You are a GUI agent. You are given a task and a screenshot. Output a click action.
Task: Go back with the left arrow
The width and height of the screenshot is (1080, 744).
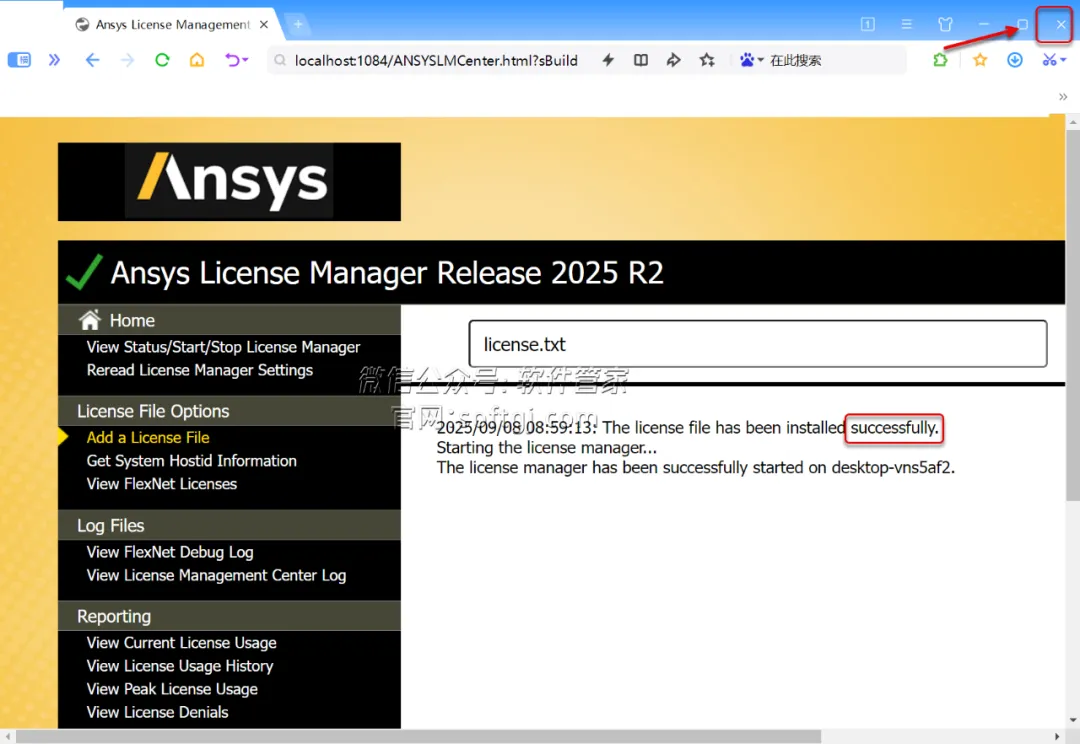(92, 60)
